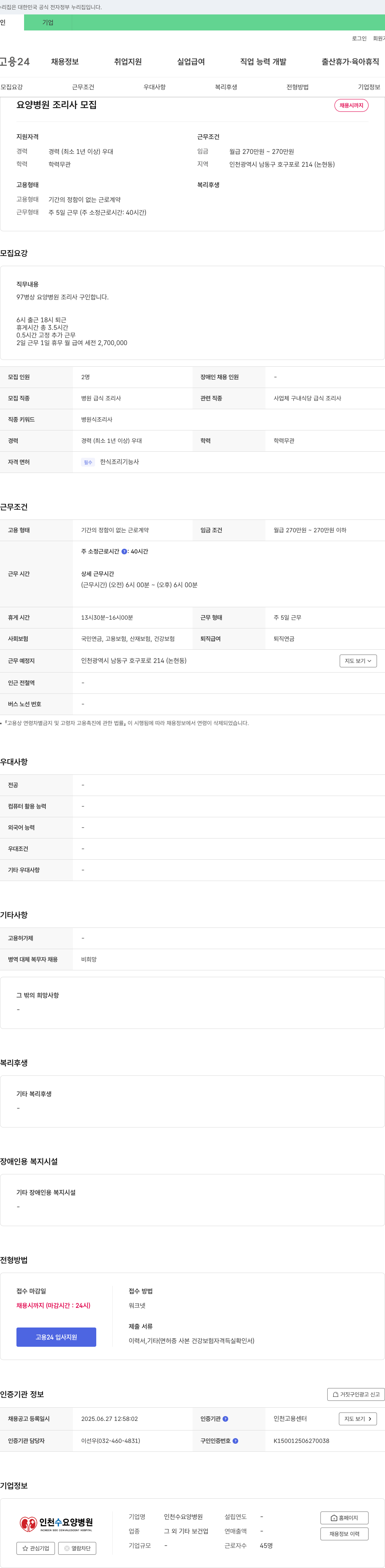Select the deadline text 채용시까지 (마감시간 : 24시)
The image size is (385, 1568).
[x=53, y=1305]
